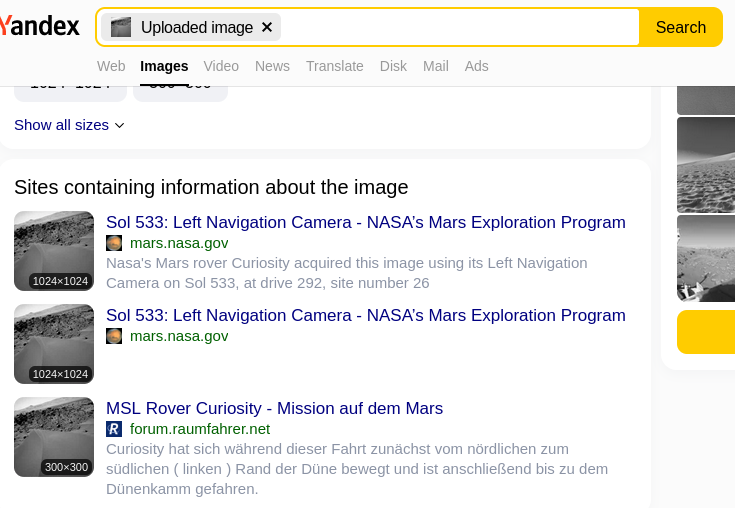Click raumfahrer.net R favicon

[x=114, y=429]
